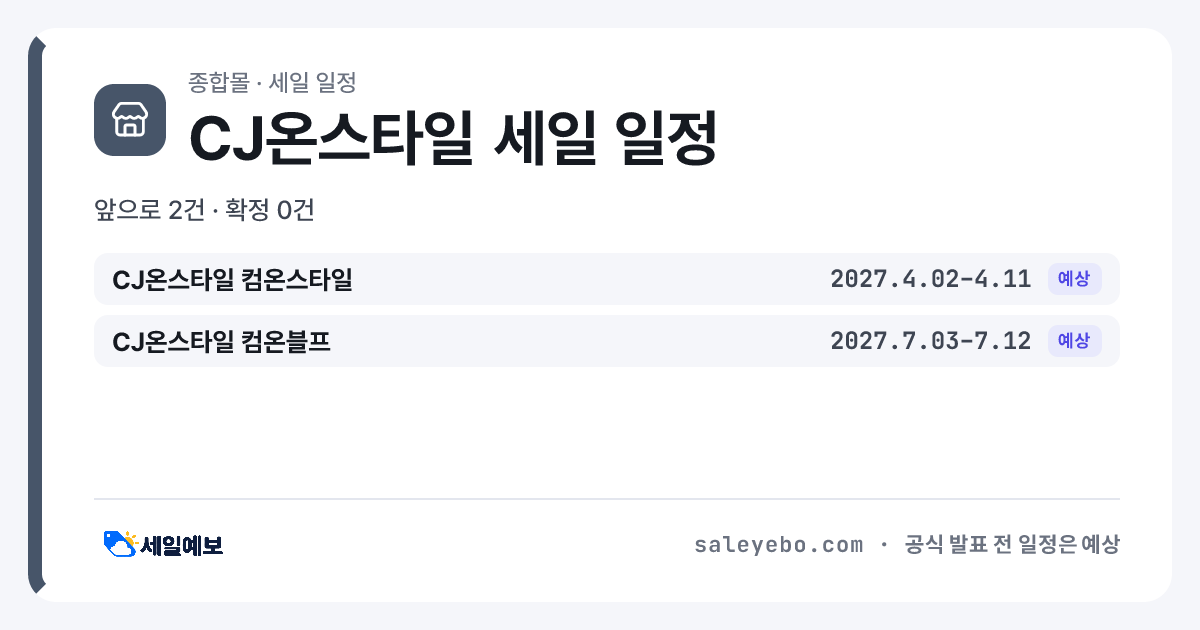Viewport: 1200px width, 630px height.
Task: Click the sun symbol in the 세일예보 logo
Action: [130, 538]
